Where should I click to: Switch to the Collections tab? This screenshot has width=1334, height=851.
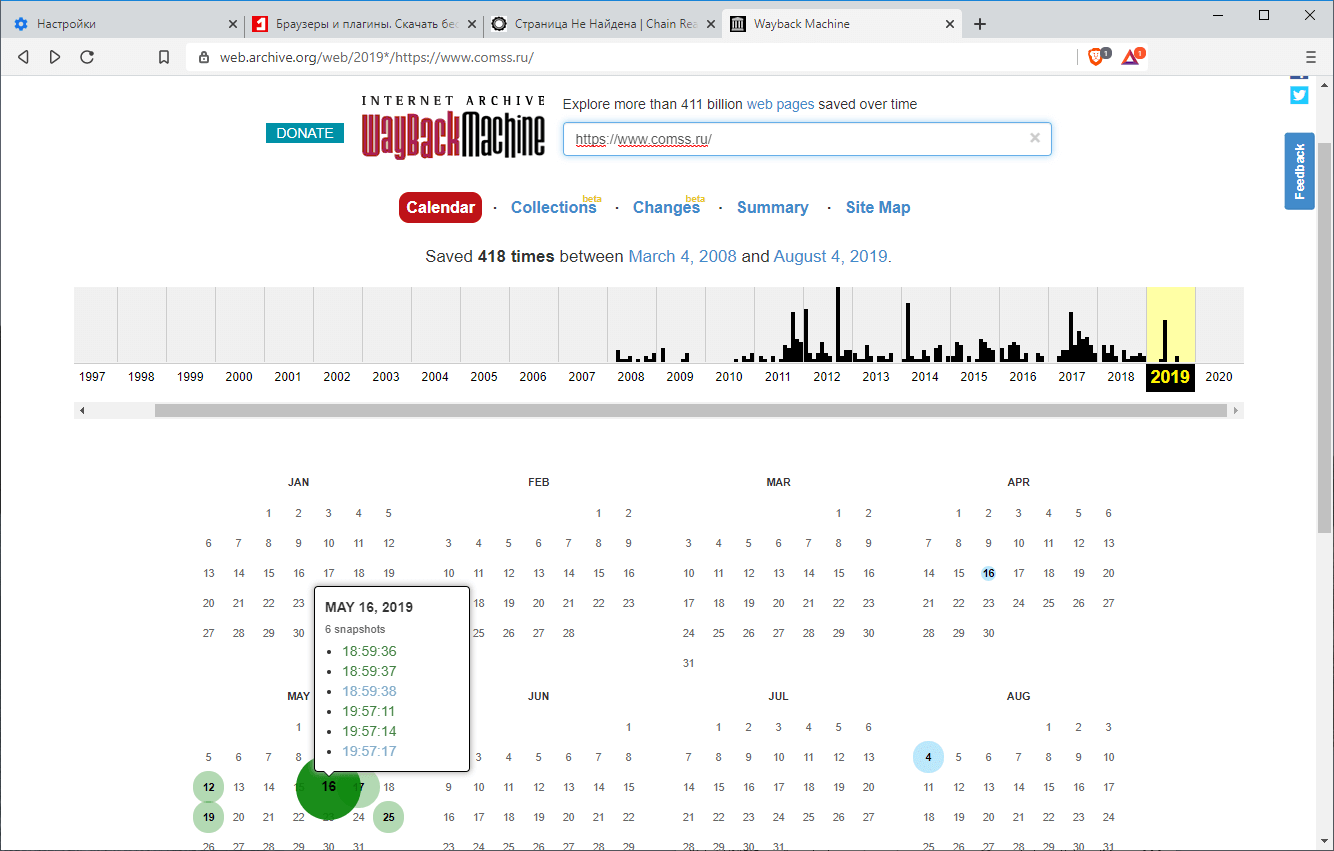tap(554, 207)
